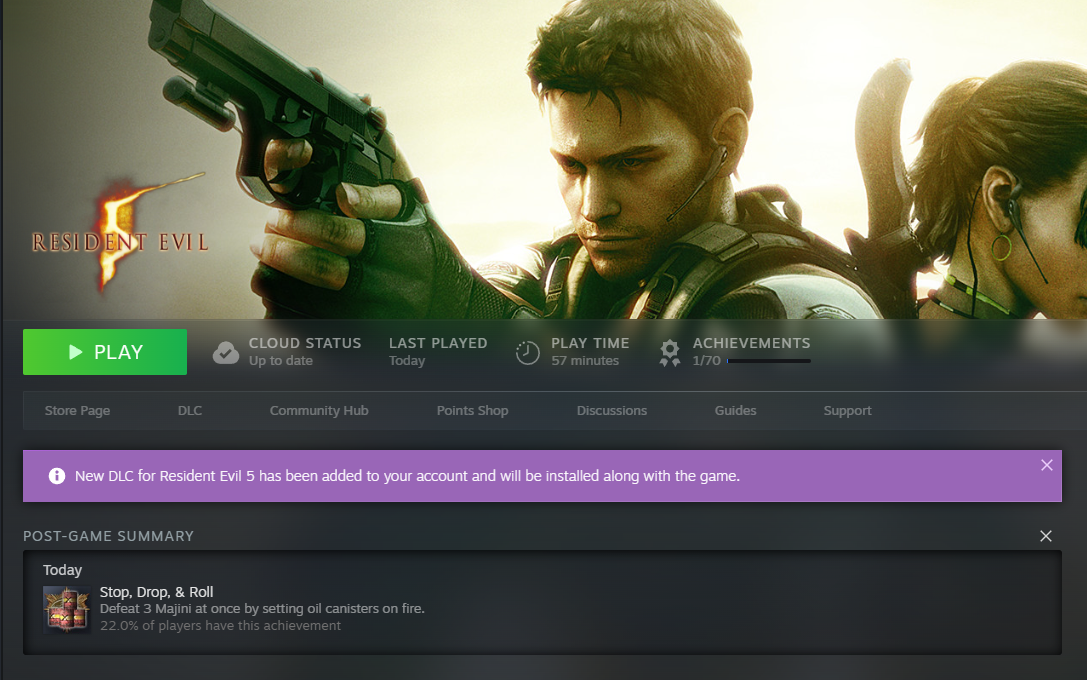Viewport: 1087px width, 680px height.
Task: Open the Support tab
Action: tap(848, 410)
